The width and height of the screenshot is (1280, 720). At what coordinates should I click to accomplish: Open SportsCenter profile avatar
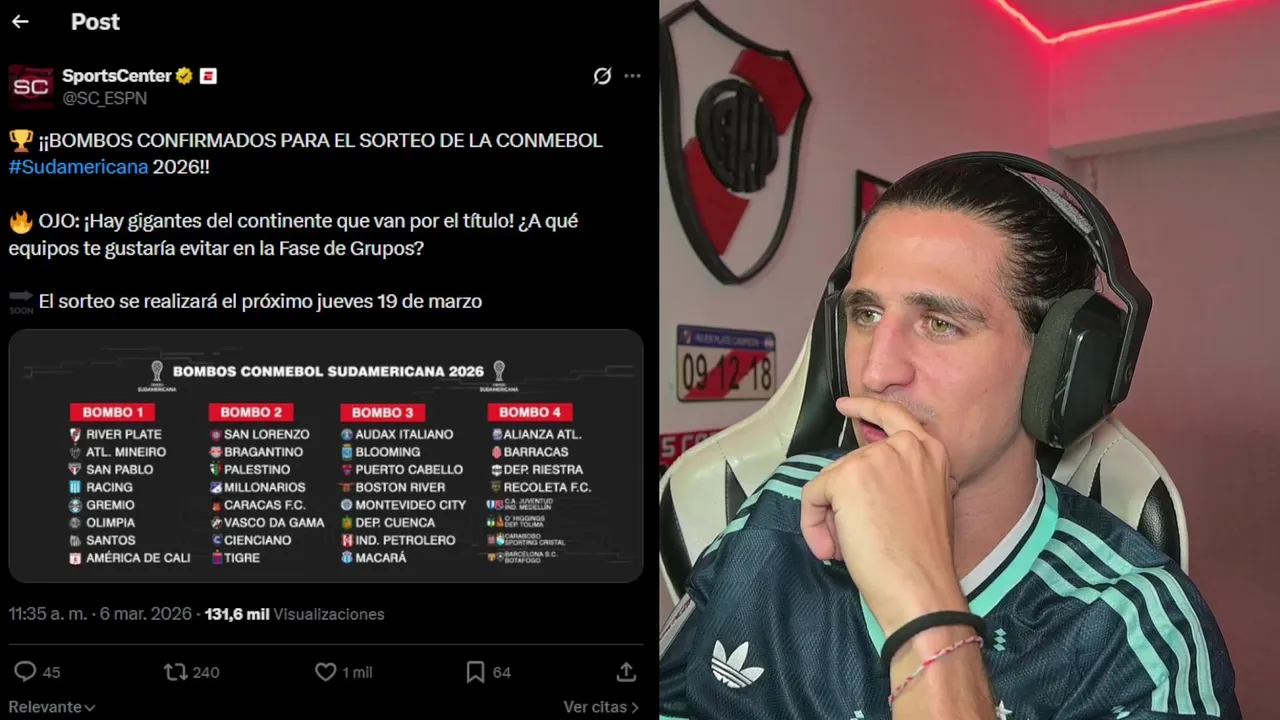tap(30, 86)
